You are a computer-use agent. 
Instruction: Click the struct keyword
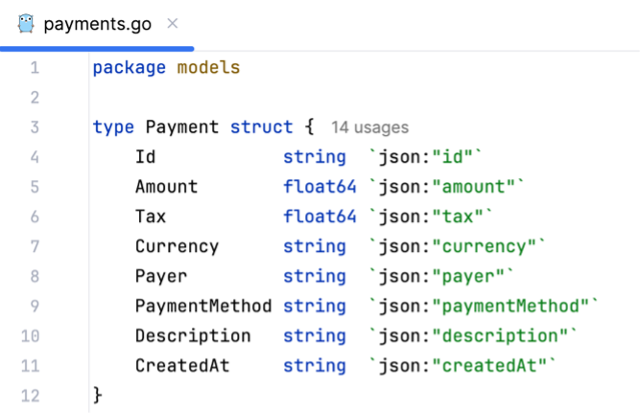(x=262, y=127)
